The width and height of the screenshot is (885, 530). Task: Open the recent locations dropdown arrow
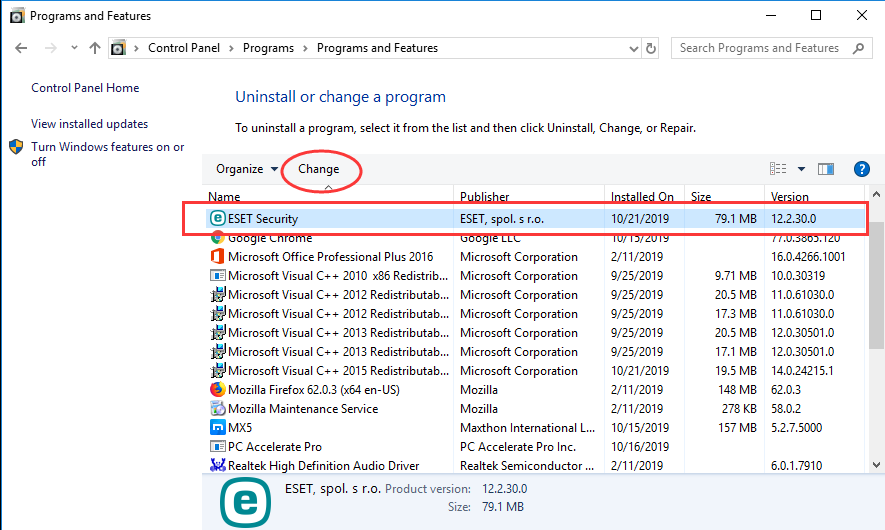tap(74, 48)
